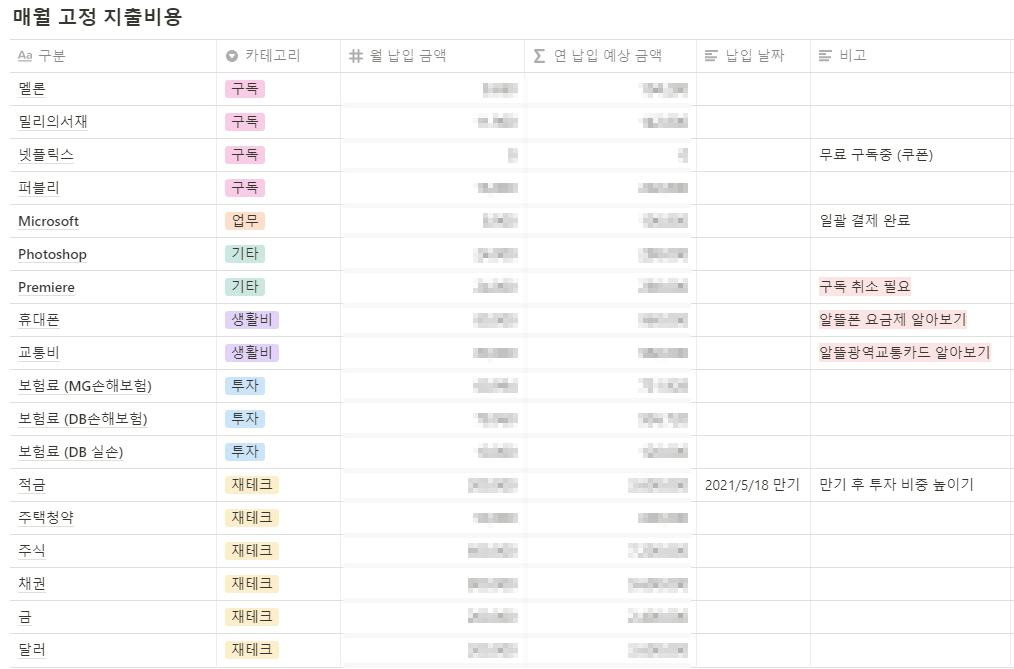Open the 연 납입 예상 금액 column header
This screenshot has height=669, width=1014.
tap(610, 56)
